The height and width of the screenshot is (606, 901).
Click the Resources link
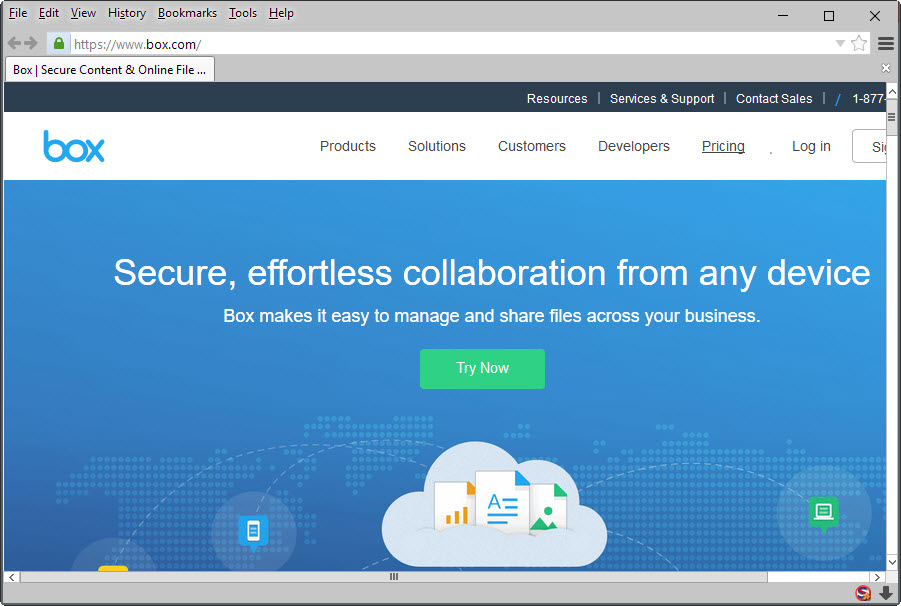(557, 98)
